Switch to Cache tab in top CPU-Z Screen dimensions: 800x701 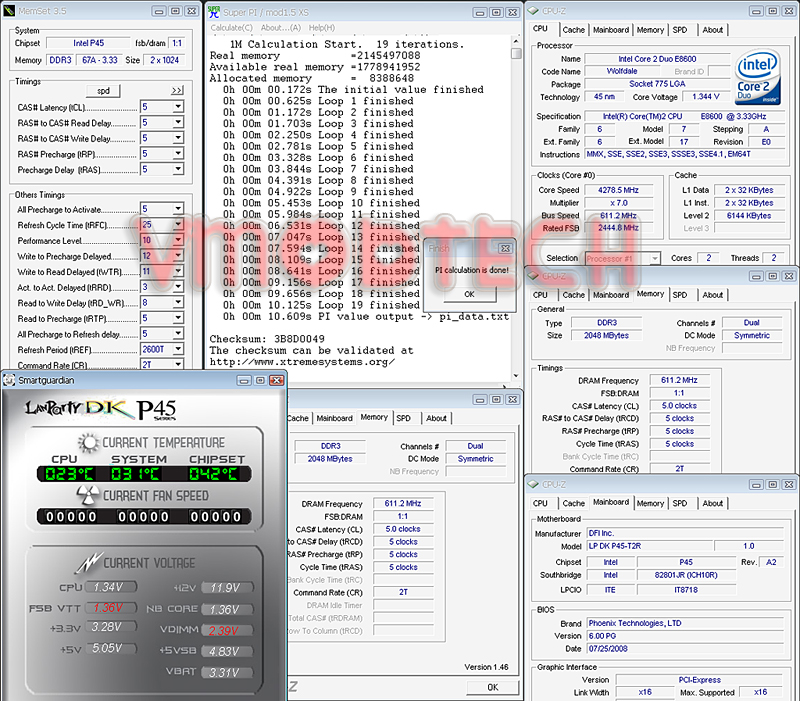click(573, 30)
